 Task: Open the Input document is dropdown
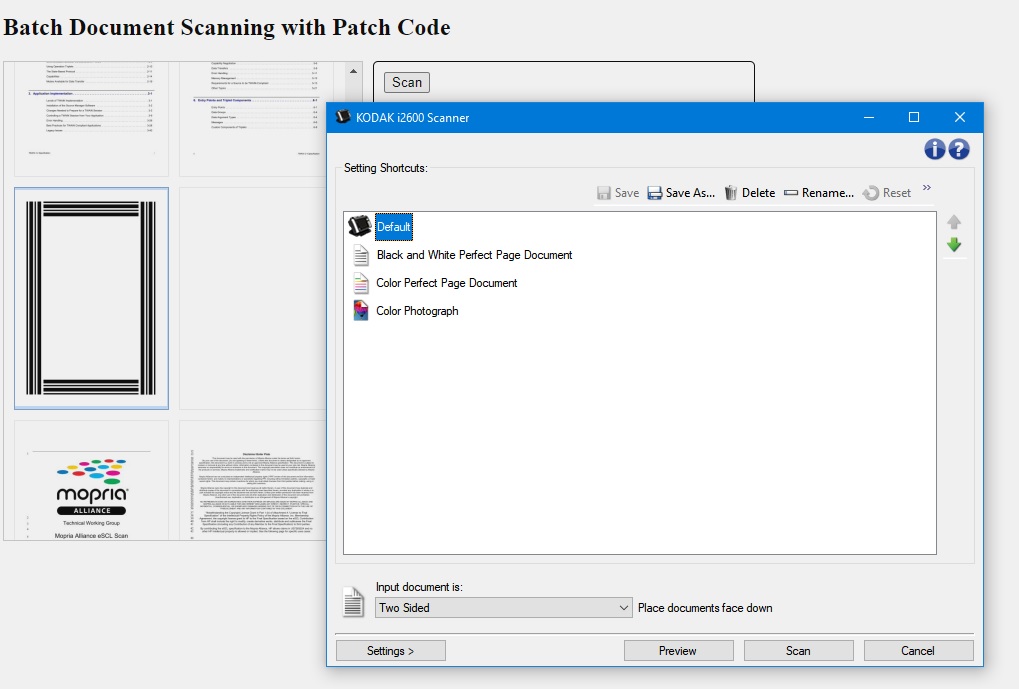pyautogui.click(x=503, y=608)
